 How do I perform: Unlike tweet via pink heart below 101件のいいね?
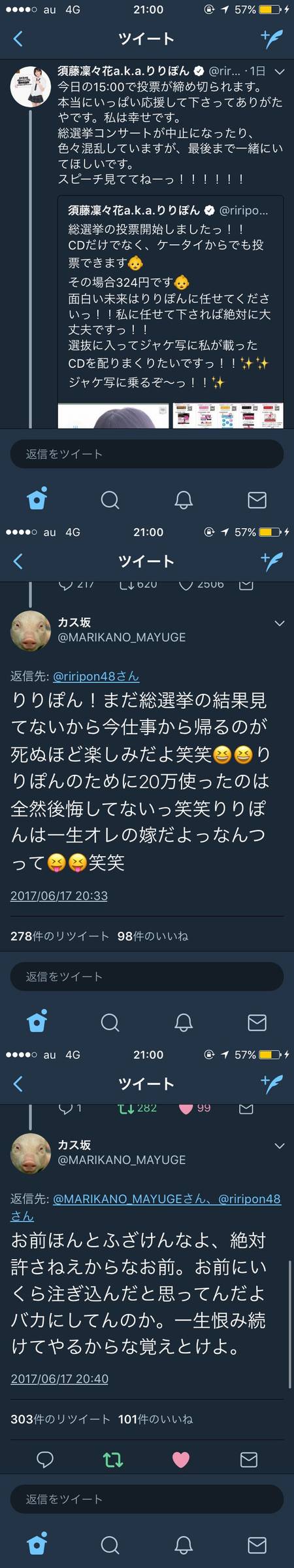[180, 1459]
